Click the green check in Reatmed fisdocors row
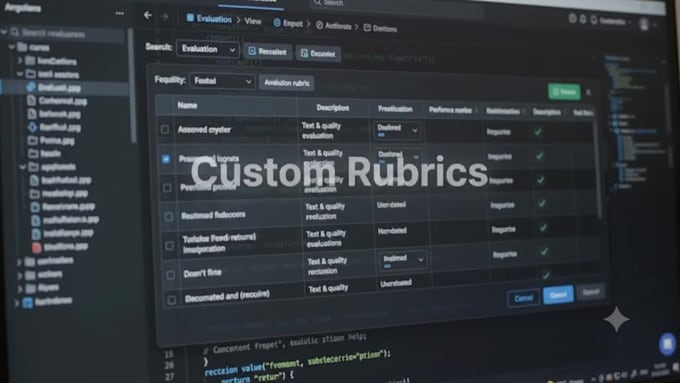This screenshot has width=680, height=383. pos(542,203)
